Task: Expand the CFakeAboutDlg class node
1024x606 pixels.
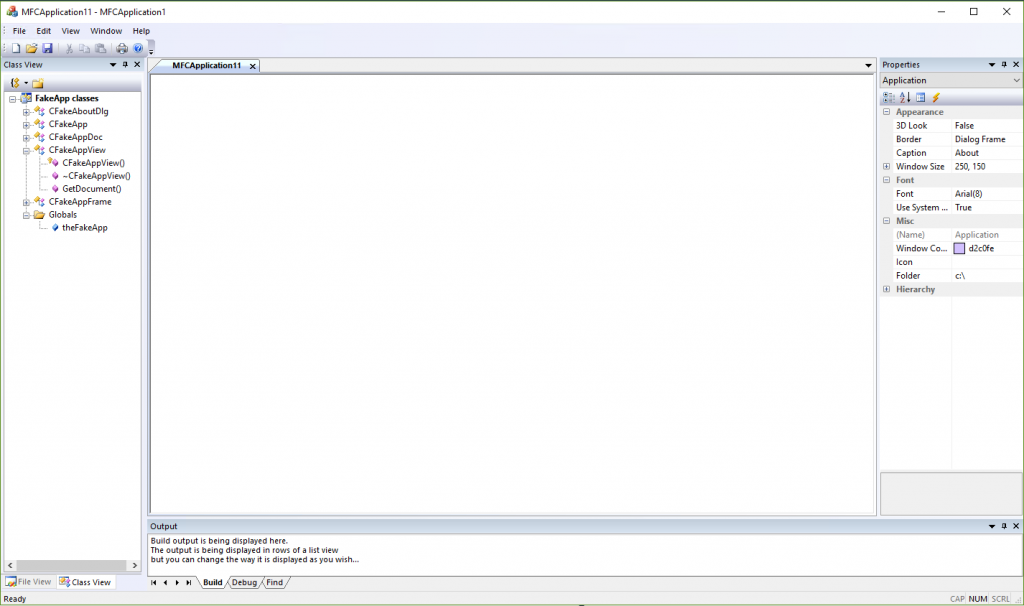Action: (x=26, y=112)
